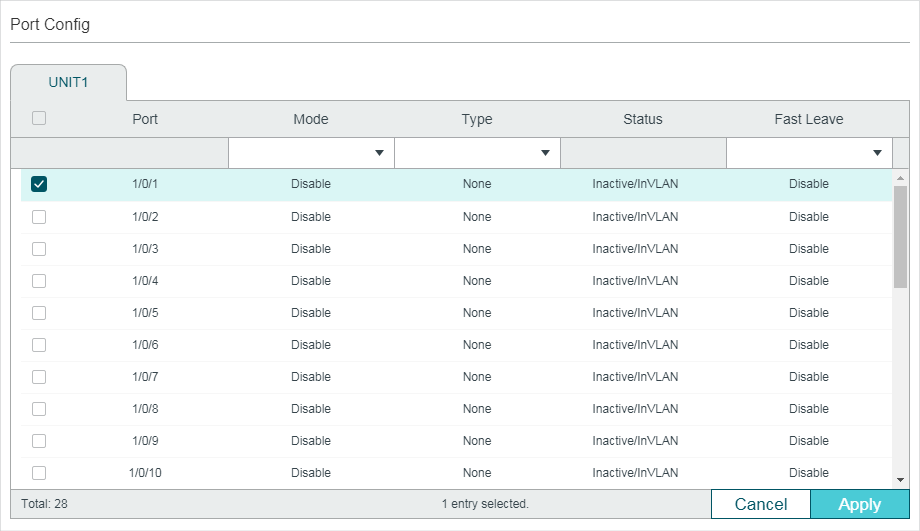Expand the Type dropdown menu

pos(477,153)
